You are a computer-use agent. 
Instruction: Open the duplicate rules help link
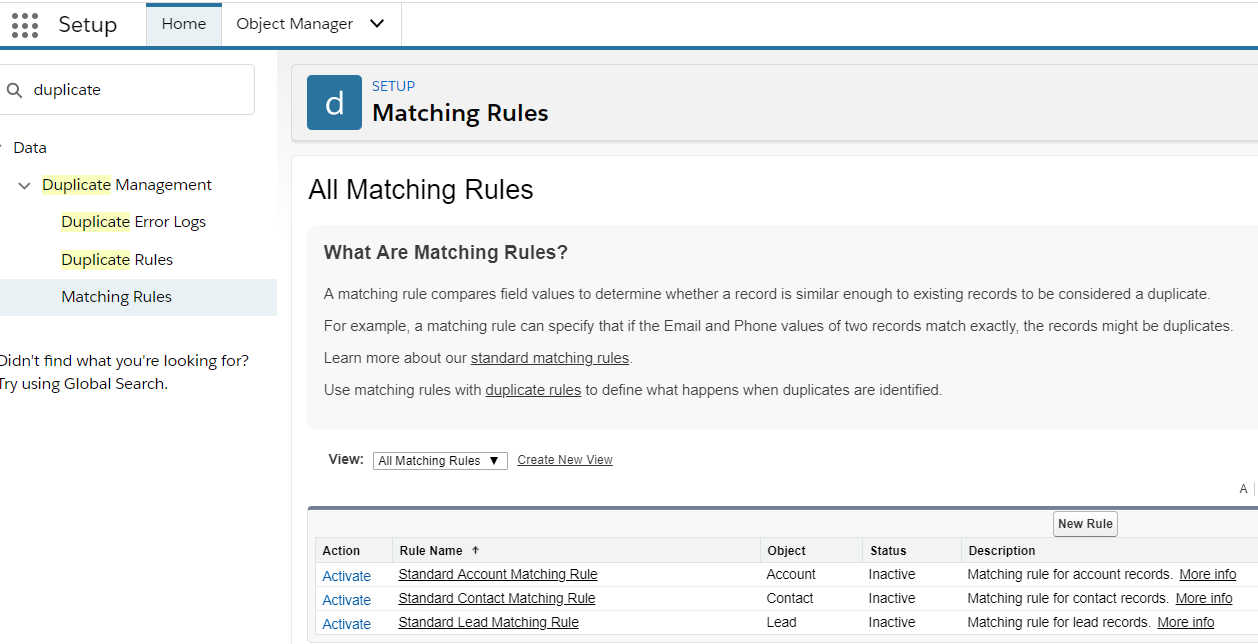(x=533, y=390)
